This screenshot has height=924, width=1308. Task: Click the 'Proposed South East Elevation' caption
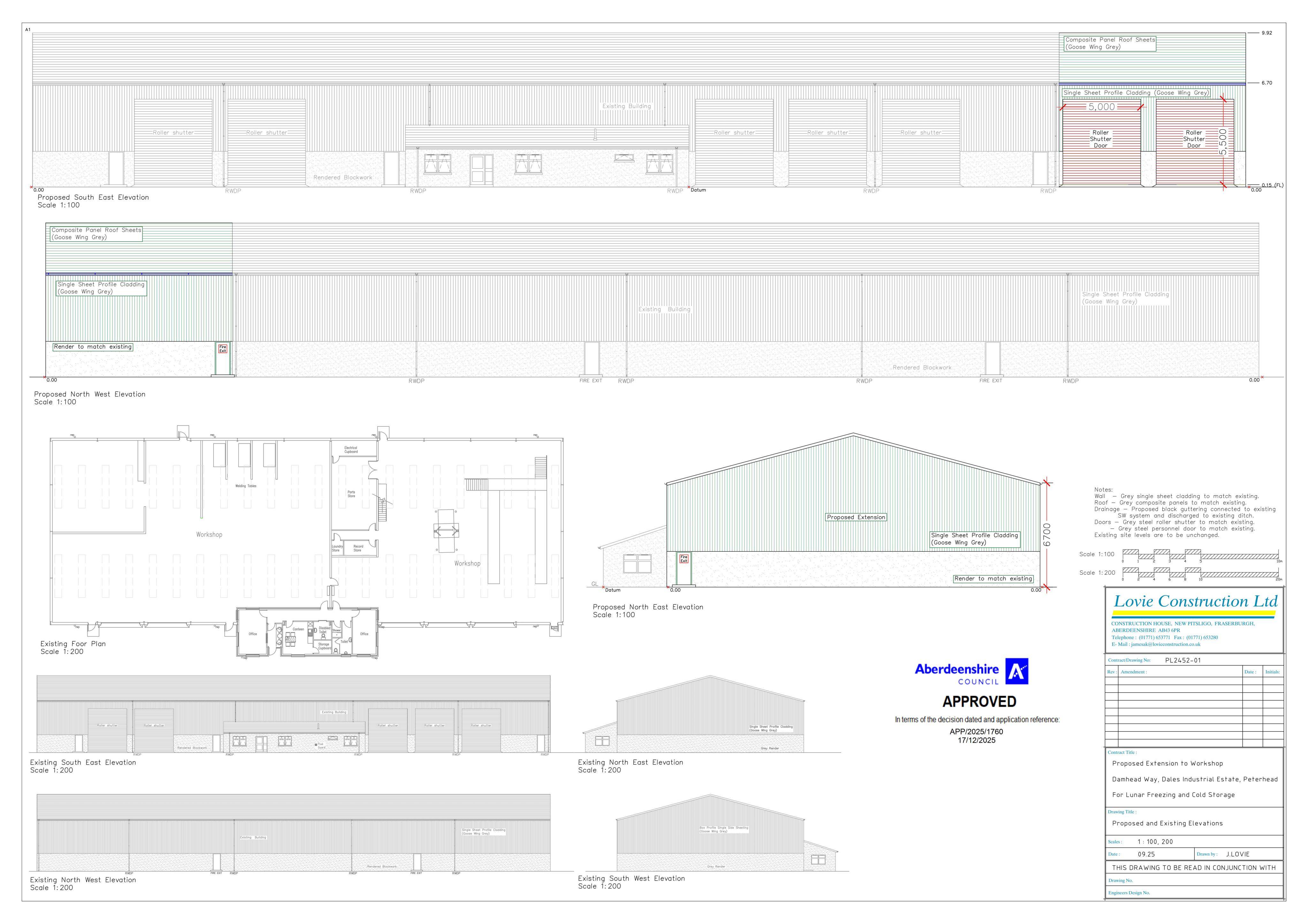pyautogui.click(x=94, y=198)
